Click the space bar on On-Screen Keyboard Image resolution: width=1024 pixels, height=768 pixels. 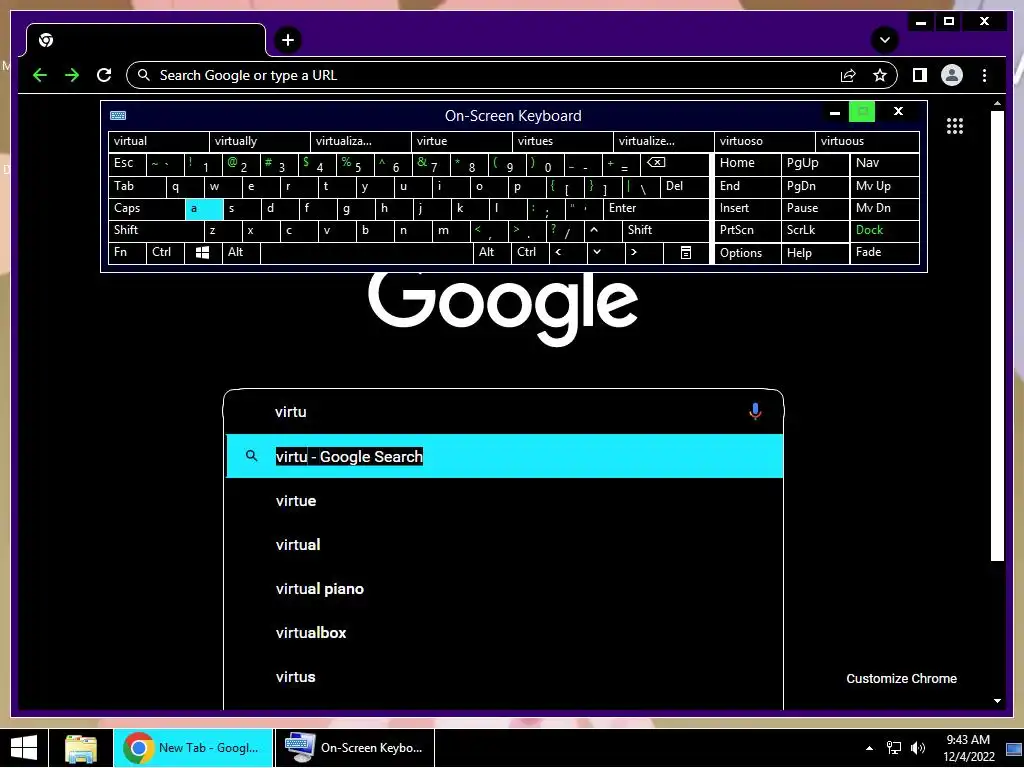point(366,253)
